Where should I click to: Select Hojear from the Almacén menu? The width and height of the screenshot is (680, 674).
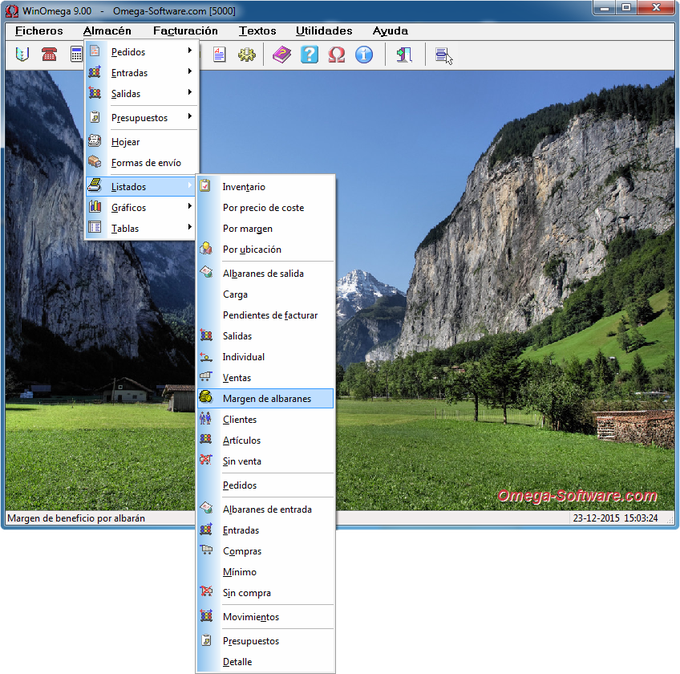(141, 142)
